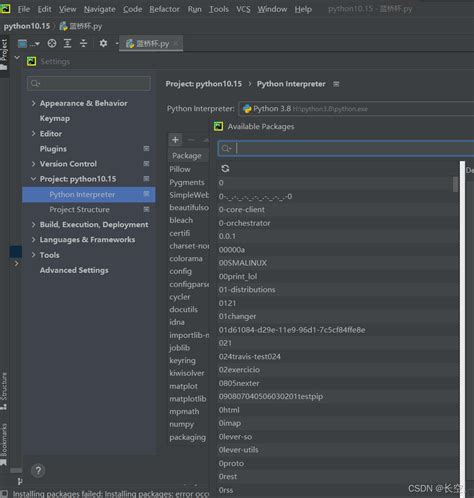Collapse the Project: python10.15 section
Screen dimensions: 474x498
click(33, 179)
